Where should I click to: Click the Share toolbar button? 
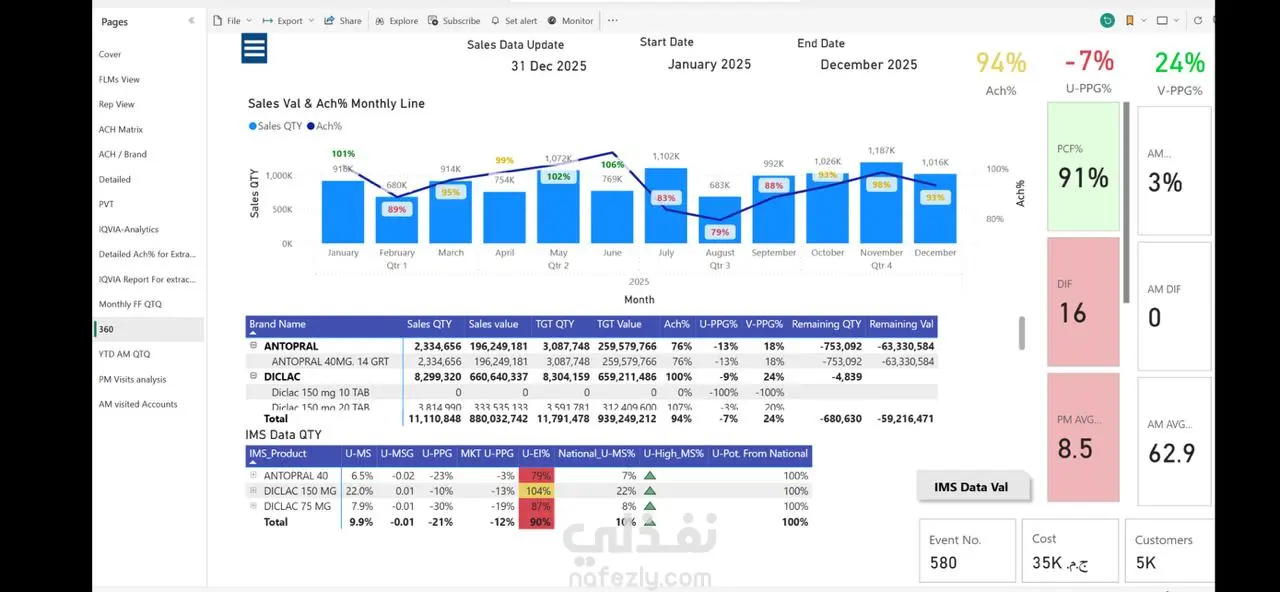(343, 21)
